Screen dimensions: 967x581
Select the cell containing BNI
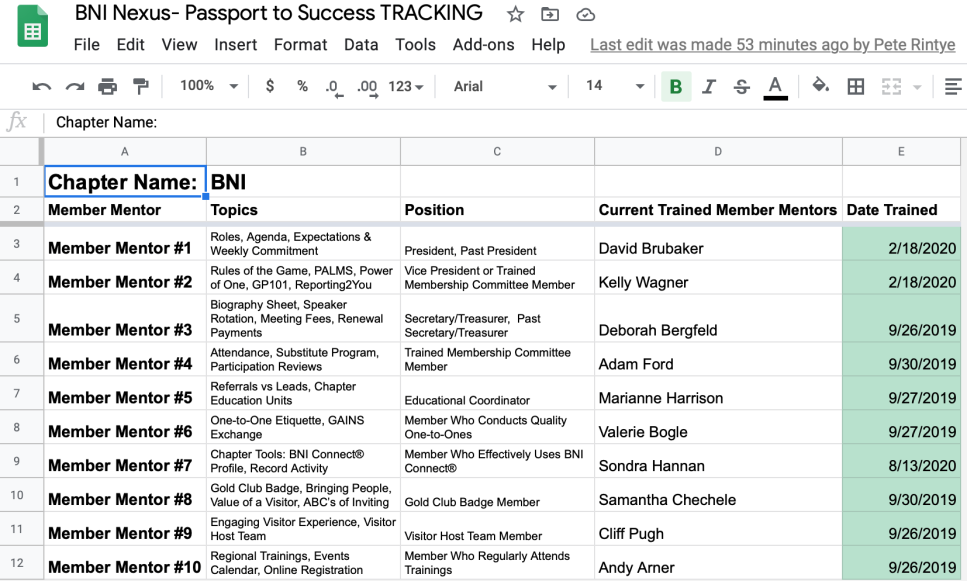click(x=303, y=181)
